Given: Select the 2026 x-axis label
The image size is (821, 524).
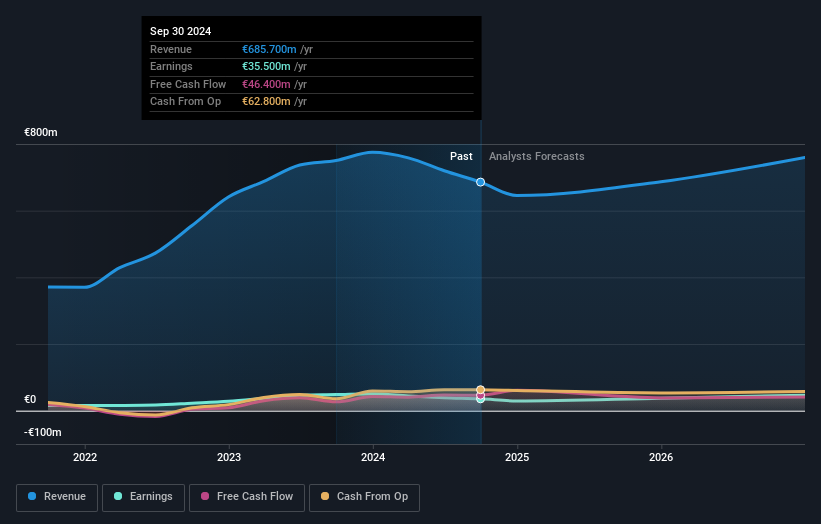Looking at the screenshot, I should point(661,457).
